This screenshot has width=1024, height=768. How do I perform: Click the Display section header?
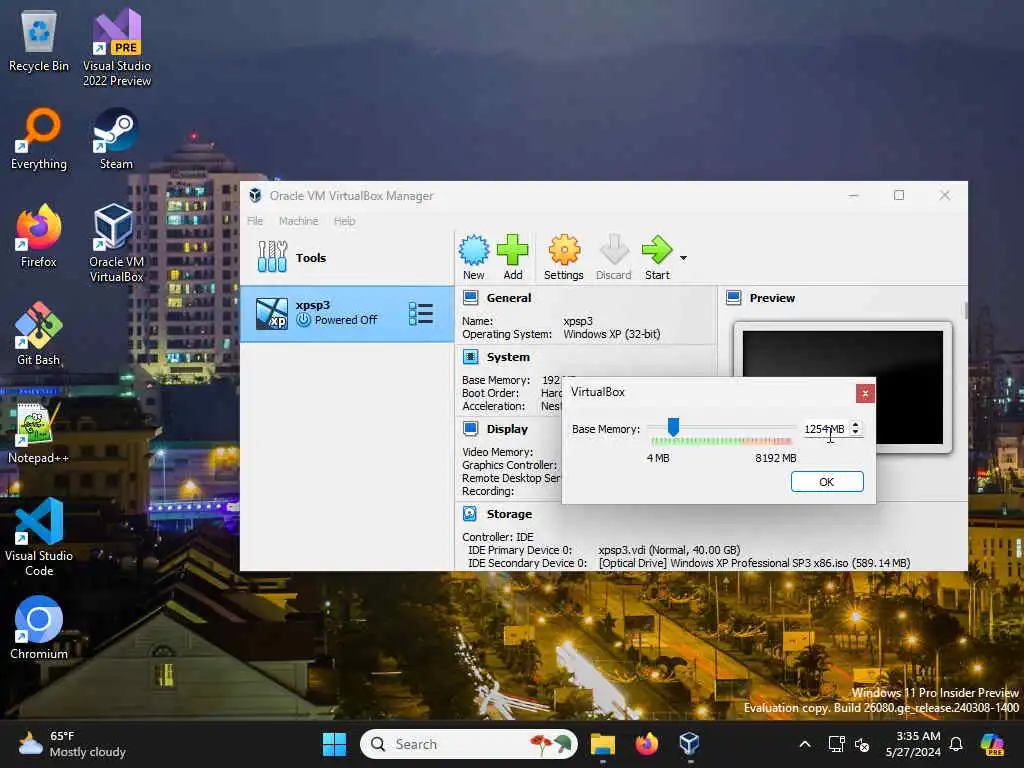(507, 429)
